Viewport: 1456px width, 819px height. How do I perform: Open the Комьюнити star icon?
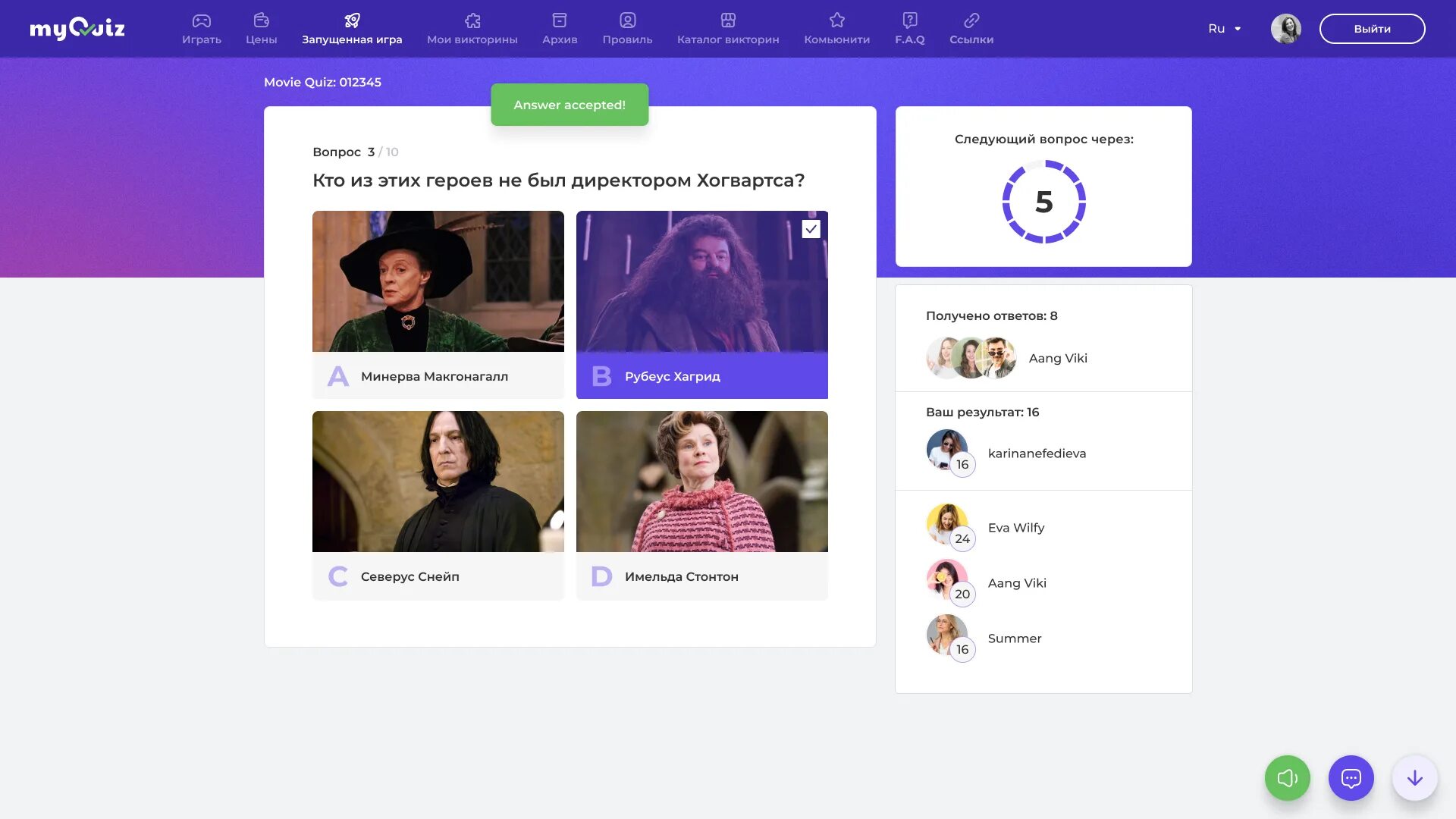tap(837, 20)
